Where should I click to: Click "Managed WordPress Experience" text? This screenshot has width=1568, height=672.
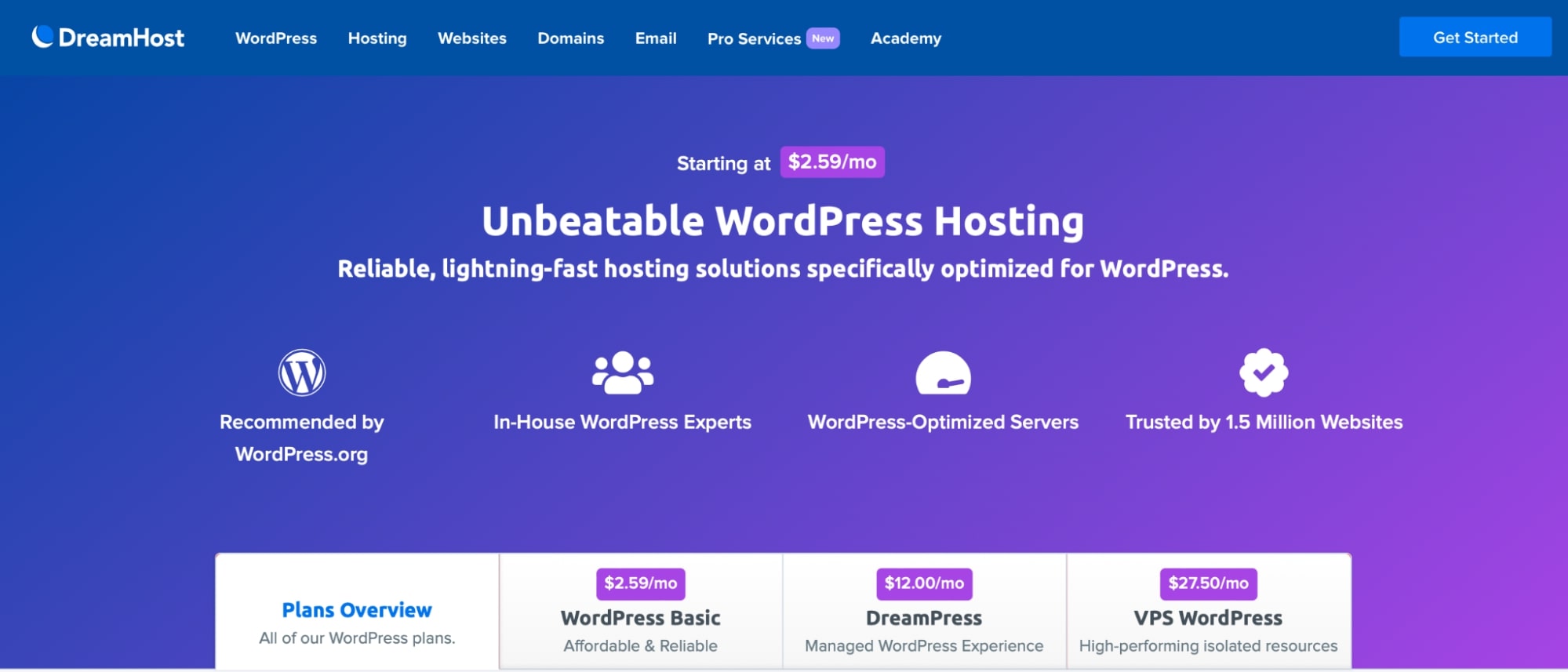(924, 646)
